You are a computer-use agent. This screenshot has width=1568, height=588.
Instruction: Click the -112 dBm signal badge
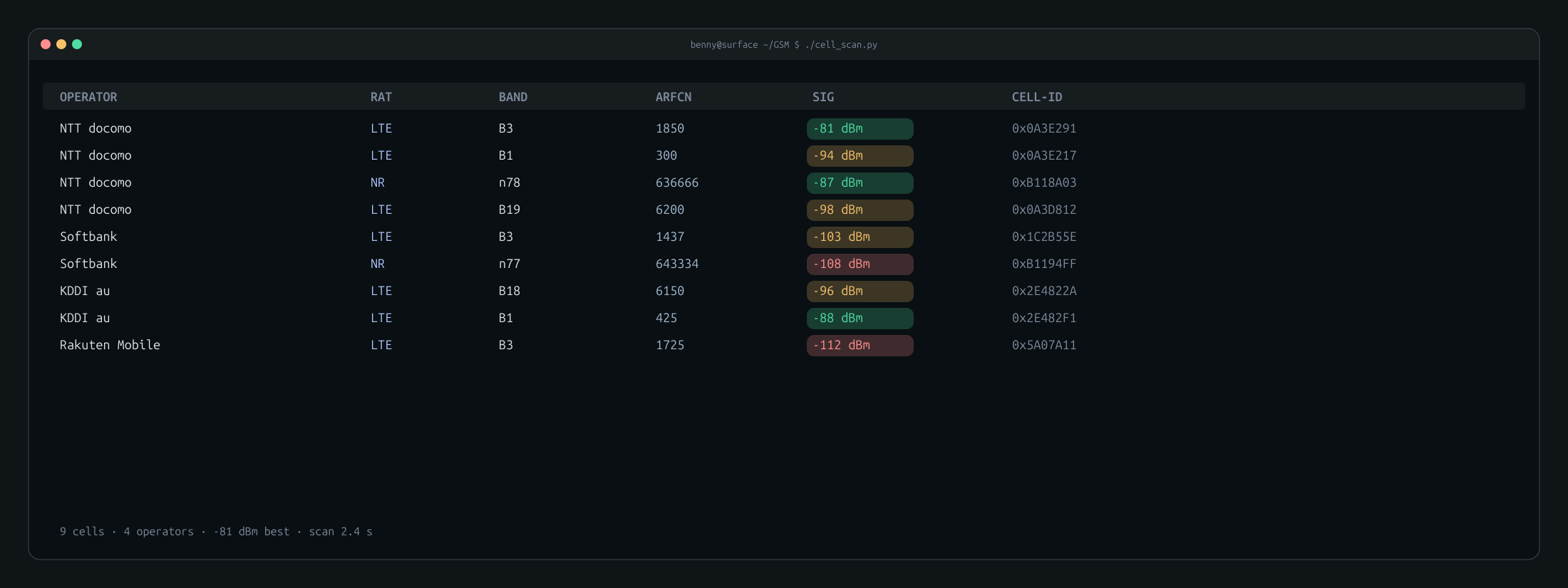(860, 346)
